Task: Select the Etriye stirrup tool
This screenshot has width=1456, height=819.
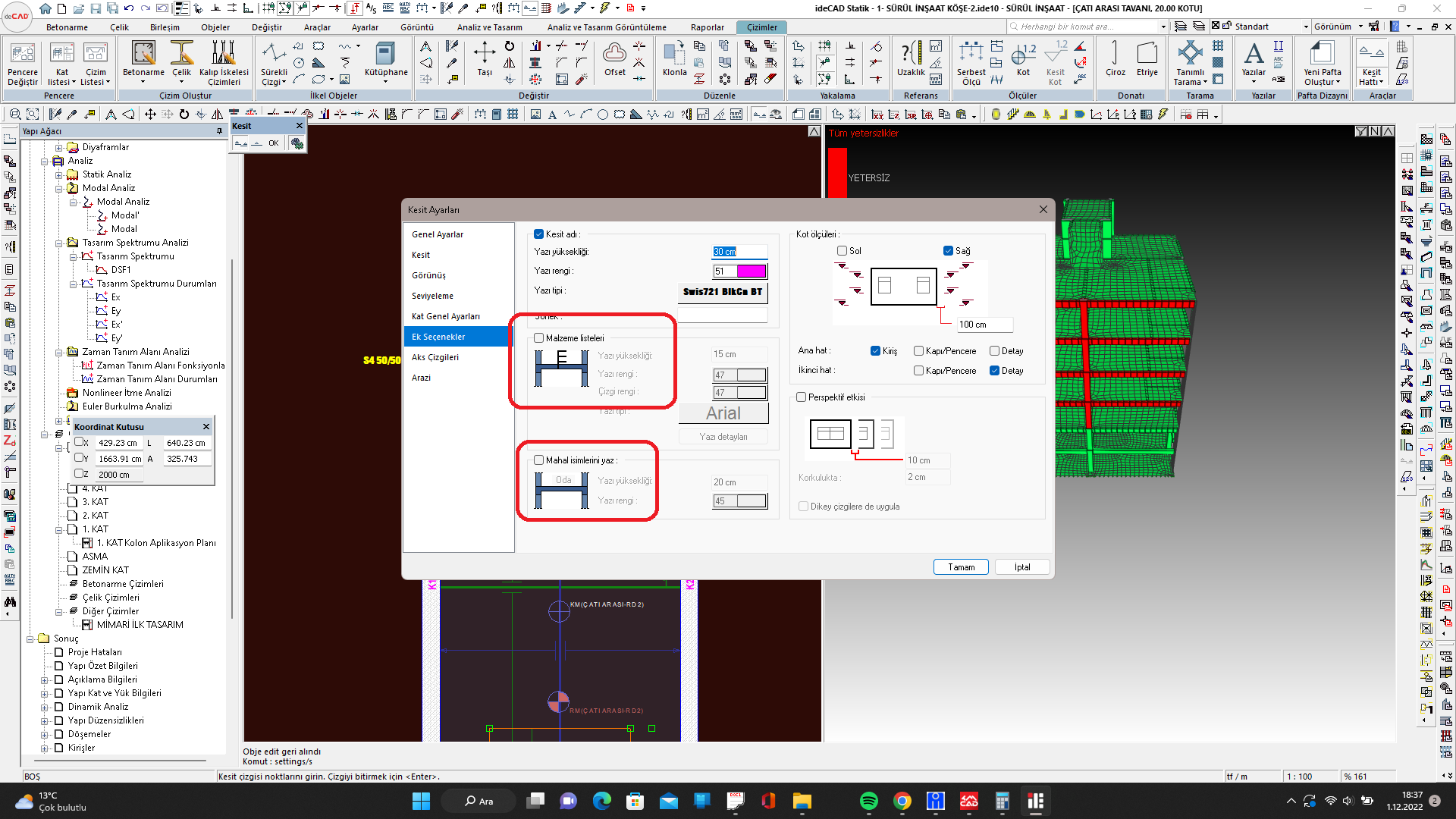Action: [1147, 59]
